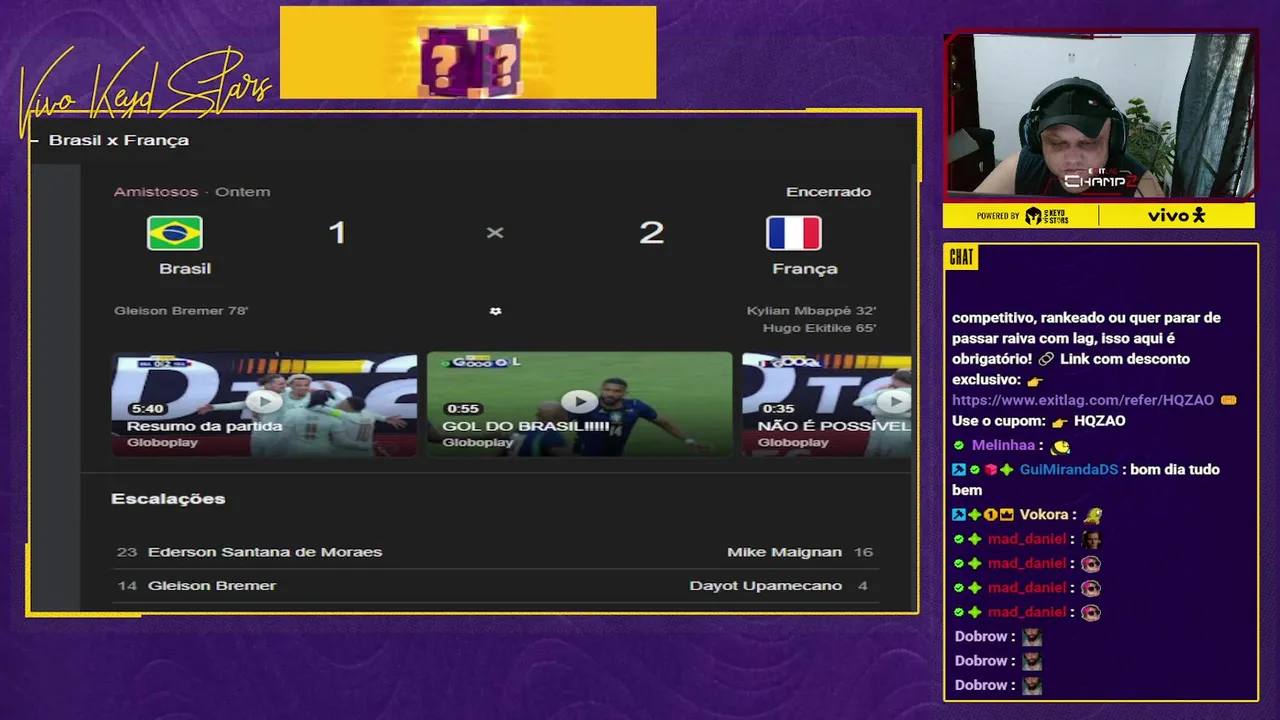Select the França team name
Viewport: 1280px width, 720px height.
805,268
